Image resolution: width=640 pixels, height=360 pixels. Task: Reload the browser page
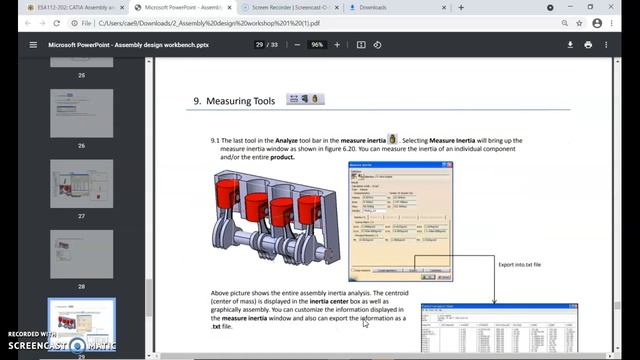click(57, 23)
